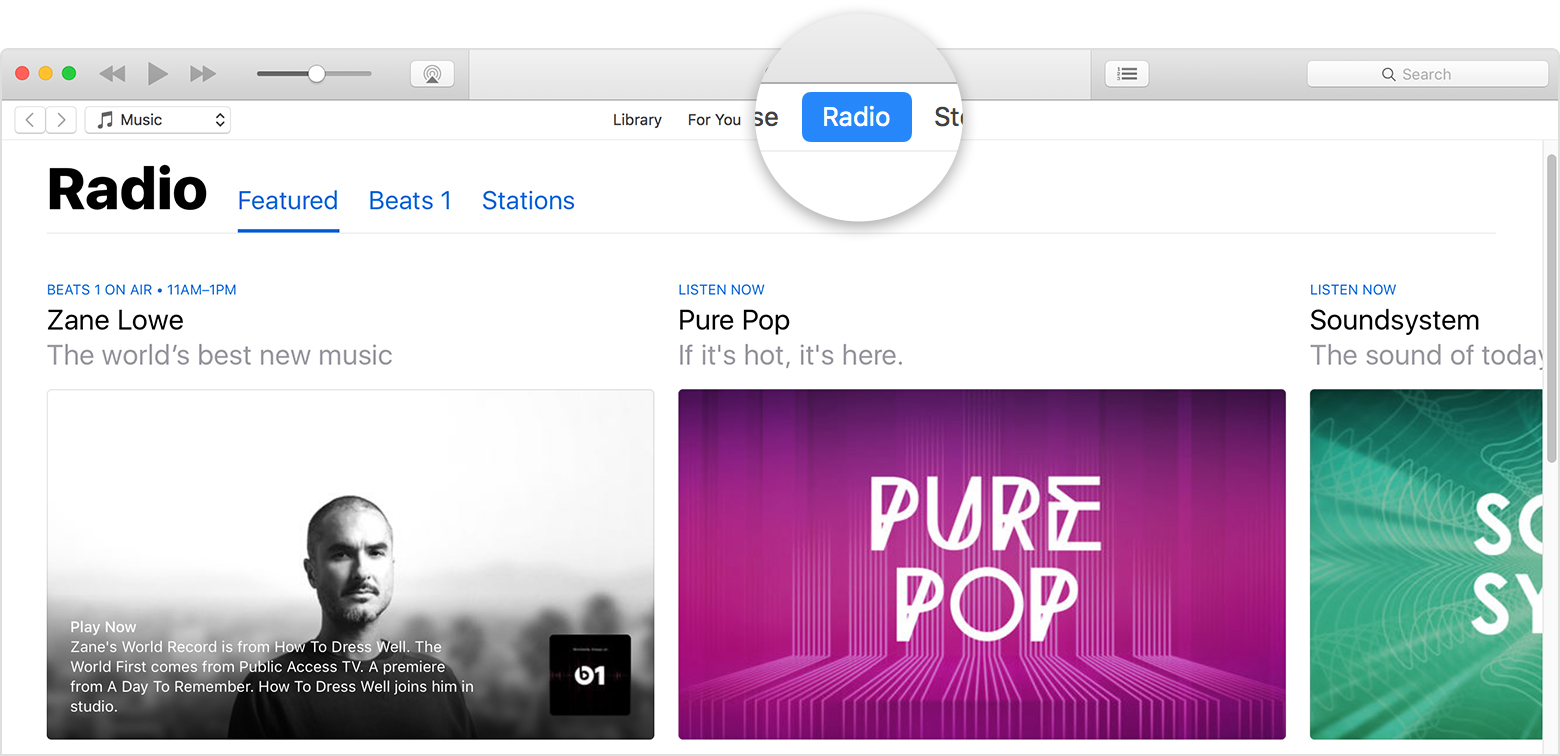Click the back navigation arrow
Viewport: 1560px width, 756px height.
click(x=29, y=119)
